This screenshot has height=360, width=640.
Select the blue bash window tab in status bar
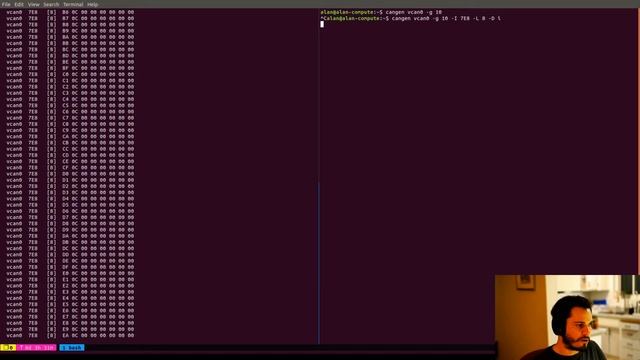72,348
